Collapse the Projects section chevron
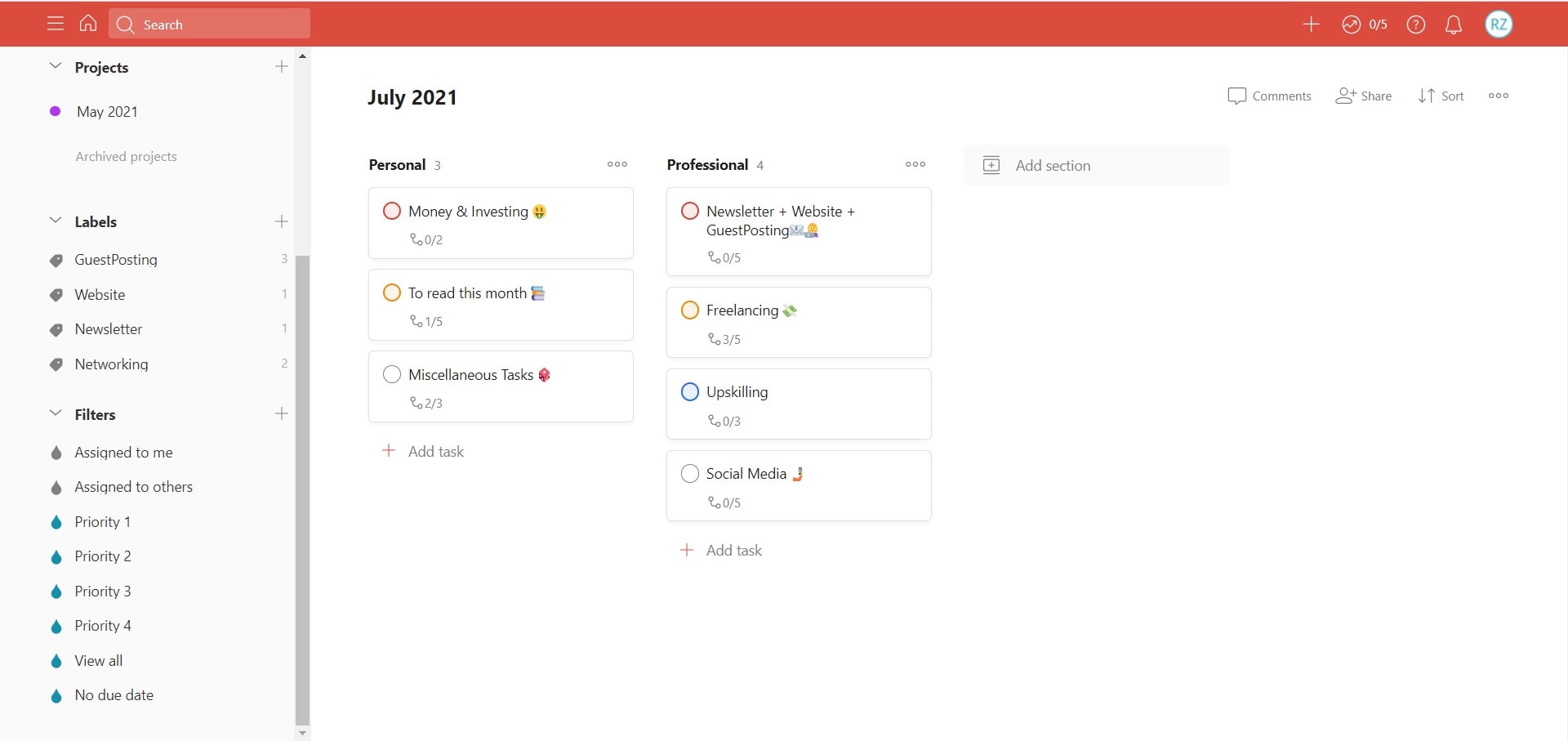 (56, 66)
